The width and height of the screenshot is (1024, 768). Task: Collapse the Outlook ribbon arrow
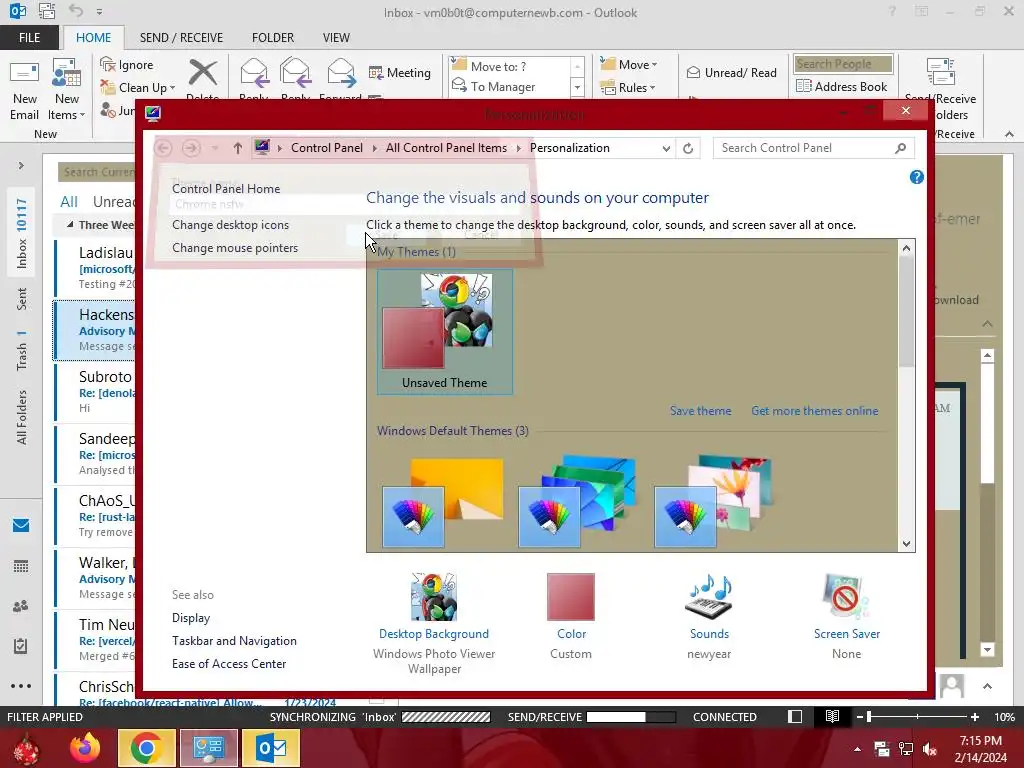point(1010,134)
